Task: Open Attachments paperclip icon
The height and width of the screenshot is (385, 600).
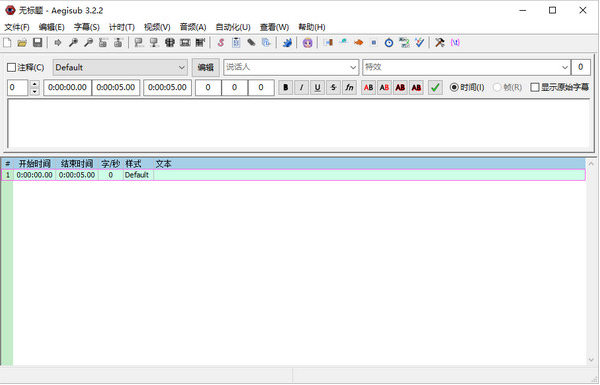Action: point(251,42)
